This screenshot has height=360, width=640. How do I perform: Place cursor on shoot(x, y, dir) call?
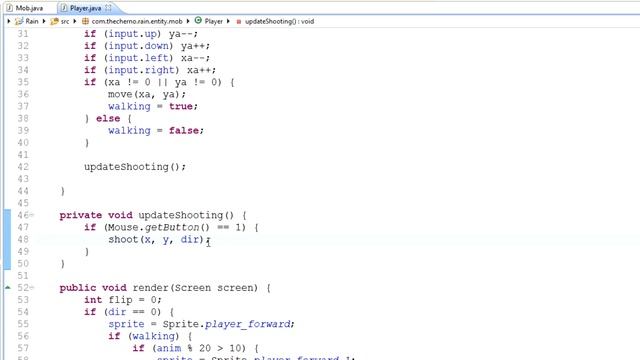pyautogui.click(x=159, y=240)
